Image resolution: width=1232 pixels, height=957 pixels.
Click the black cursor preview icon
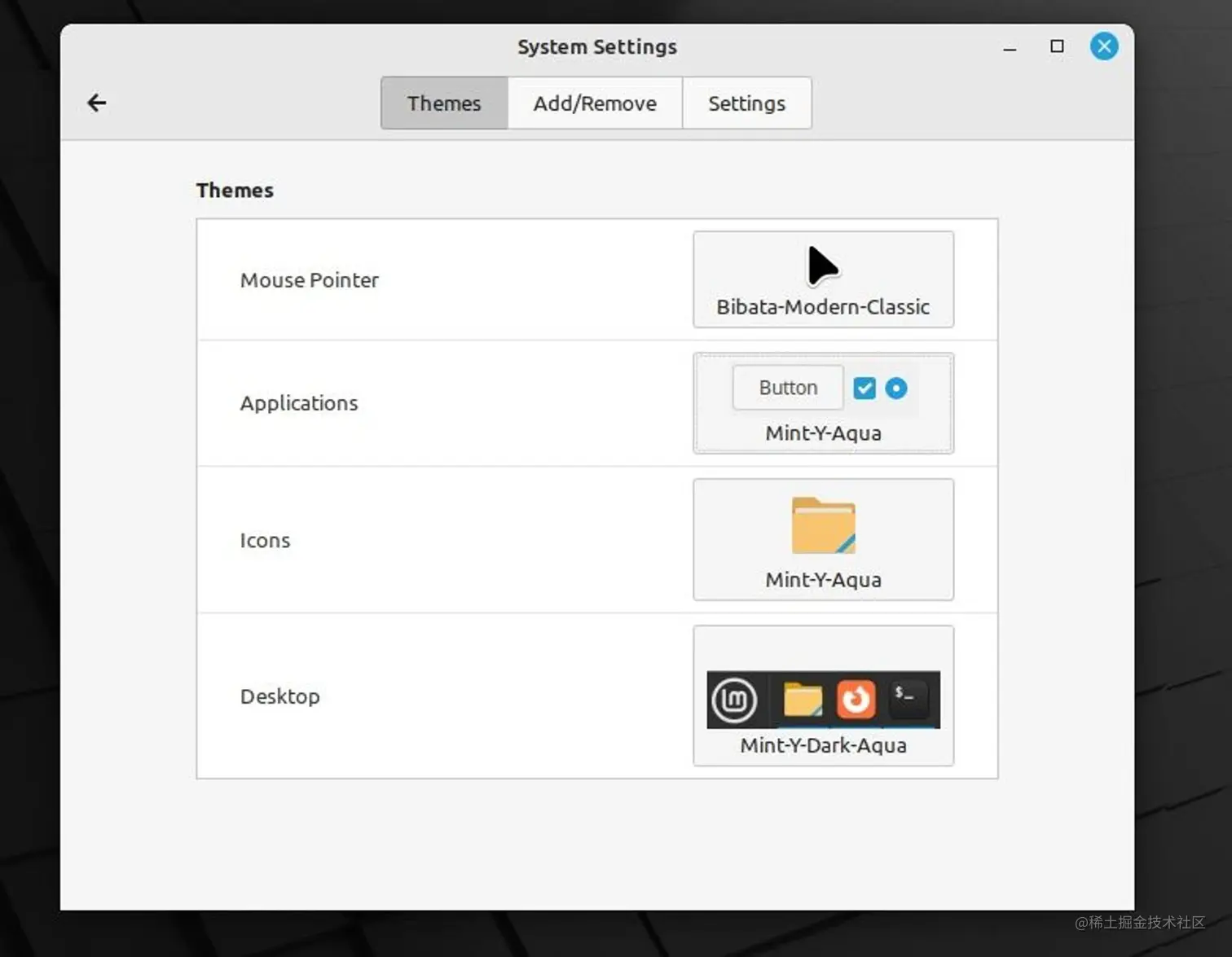(822, 266)
